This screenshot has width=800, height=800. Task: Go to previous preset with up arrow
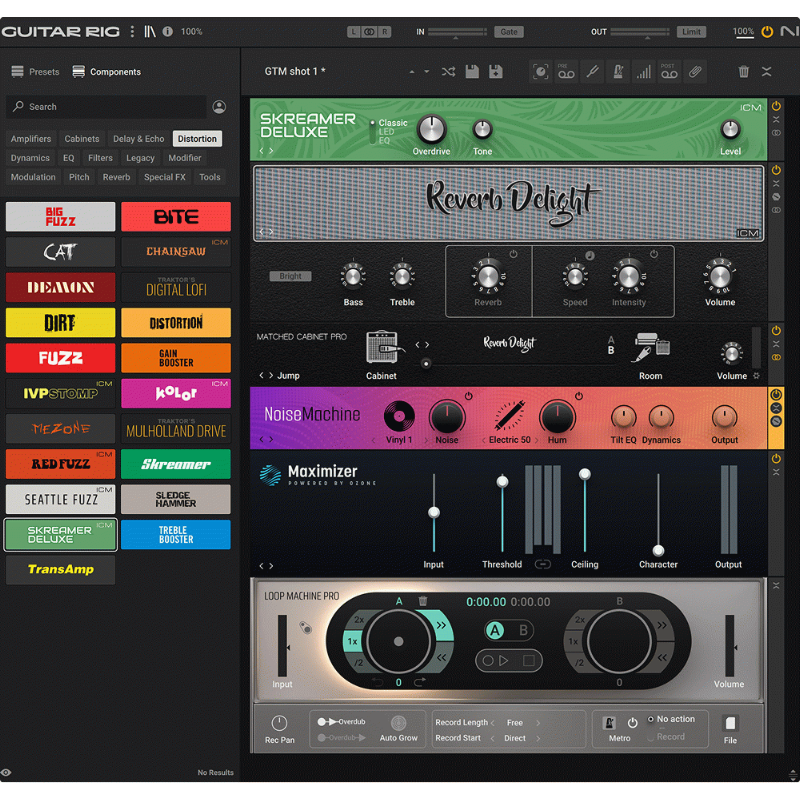coord(412,72)
